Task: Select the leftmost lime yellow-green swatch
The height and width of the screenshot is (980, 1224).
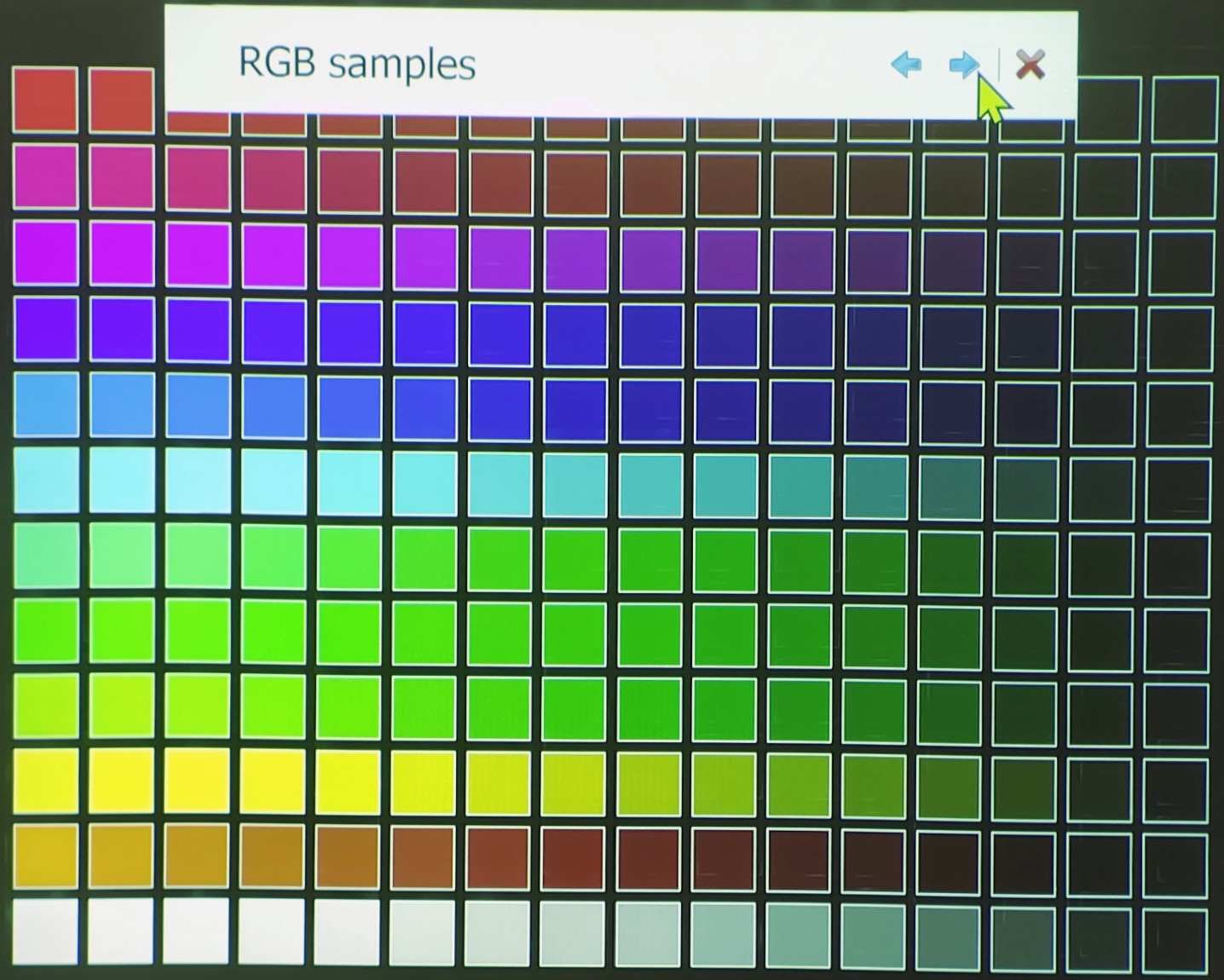Action: pyautogui.click(x=46, y=706)
